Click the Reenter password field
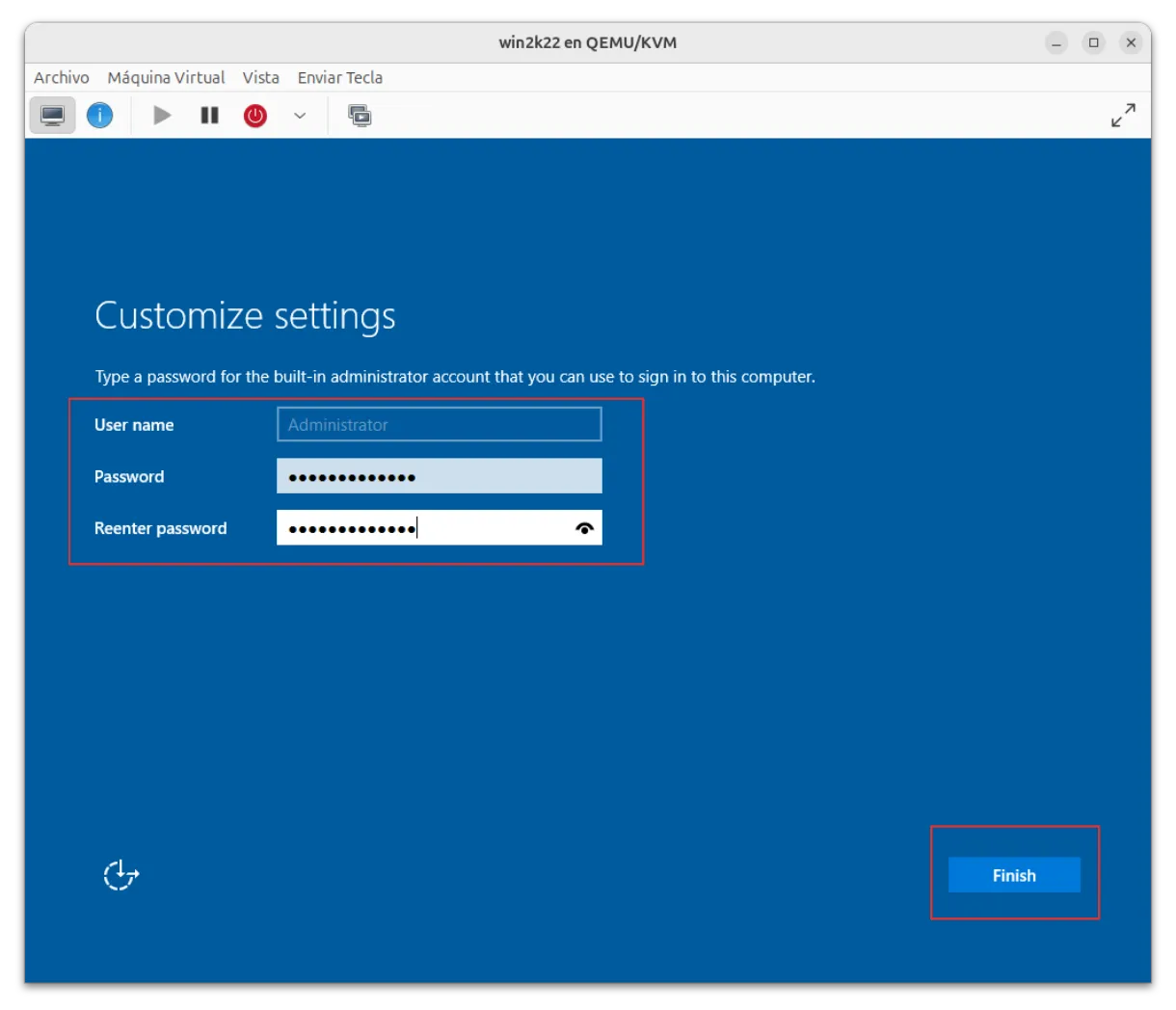The height and width of the screenshot is (1010, 1176). (x=424, y=528)
